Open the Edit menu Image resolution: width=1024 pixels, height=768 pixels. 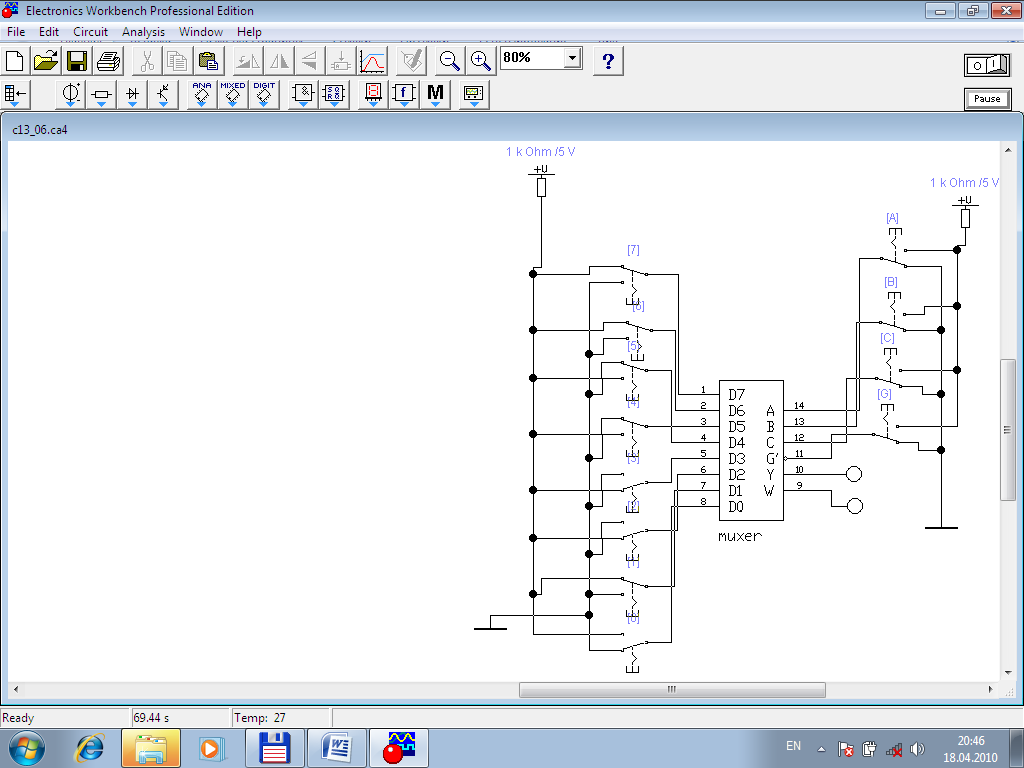[x=48, y=31]
